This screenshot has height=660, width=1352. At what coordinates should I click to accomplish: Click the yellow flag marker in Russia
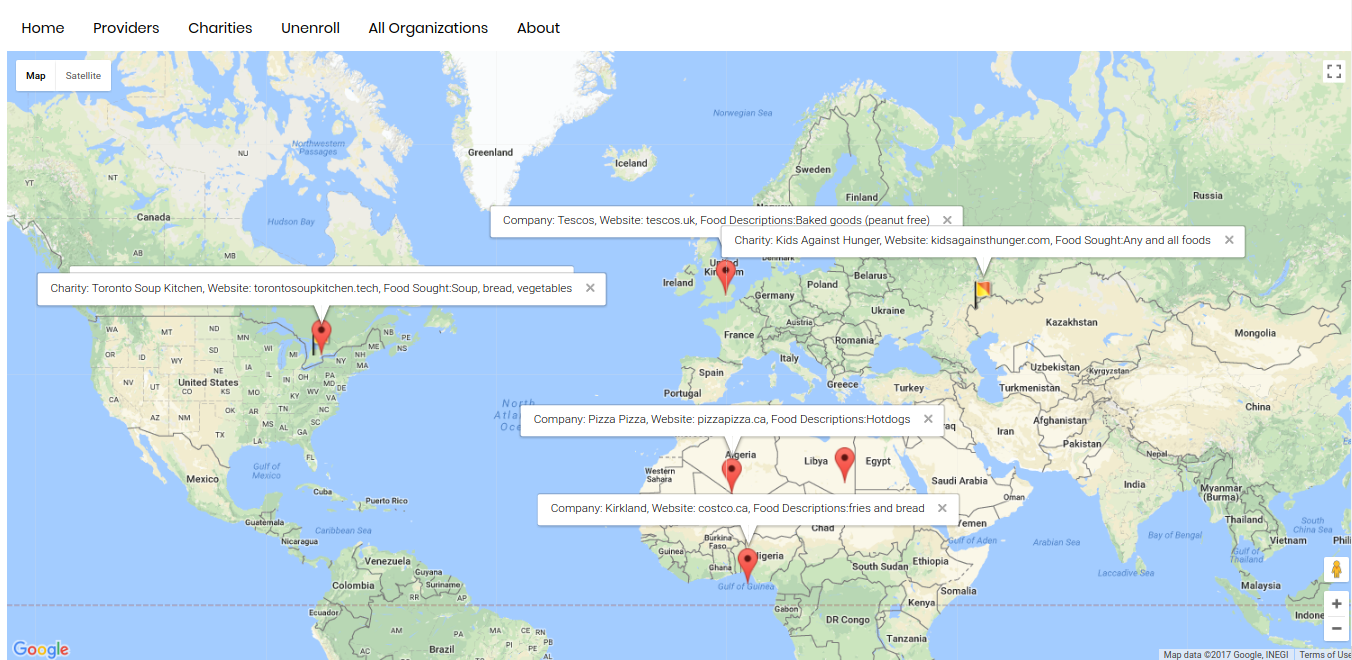(982, 294)
